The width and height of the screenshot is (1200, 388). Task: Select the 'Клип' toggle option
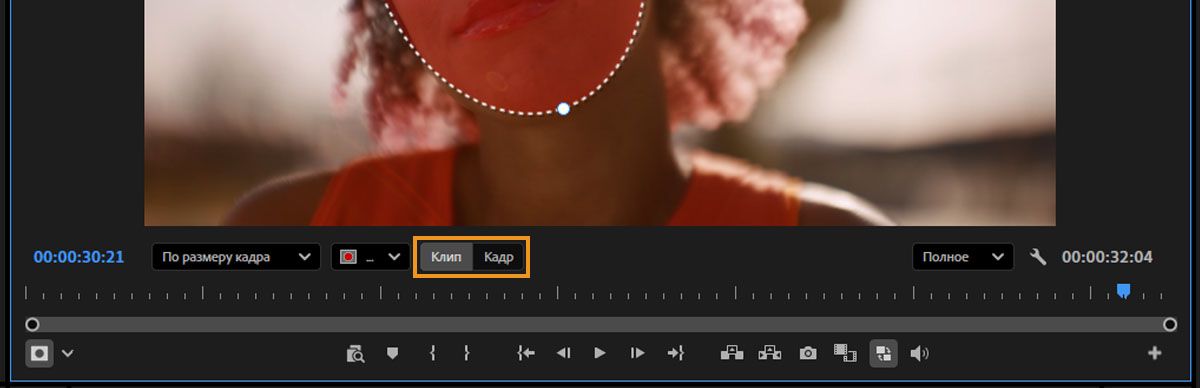click(446, 257)
